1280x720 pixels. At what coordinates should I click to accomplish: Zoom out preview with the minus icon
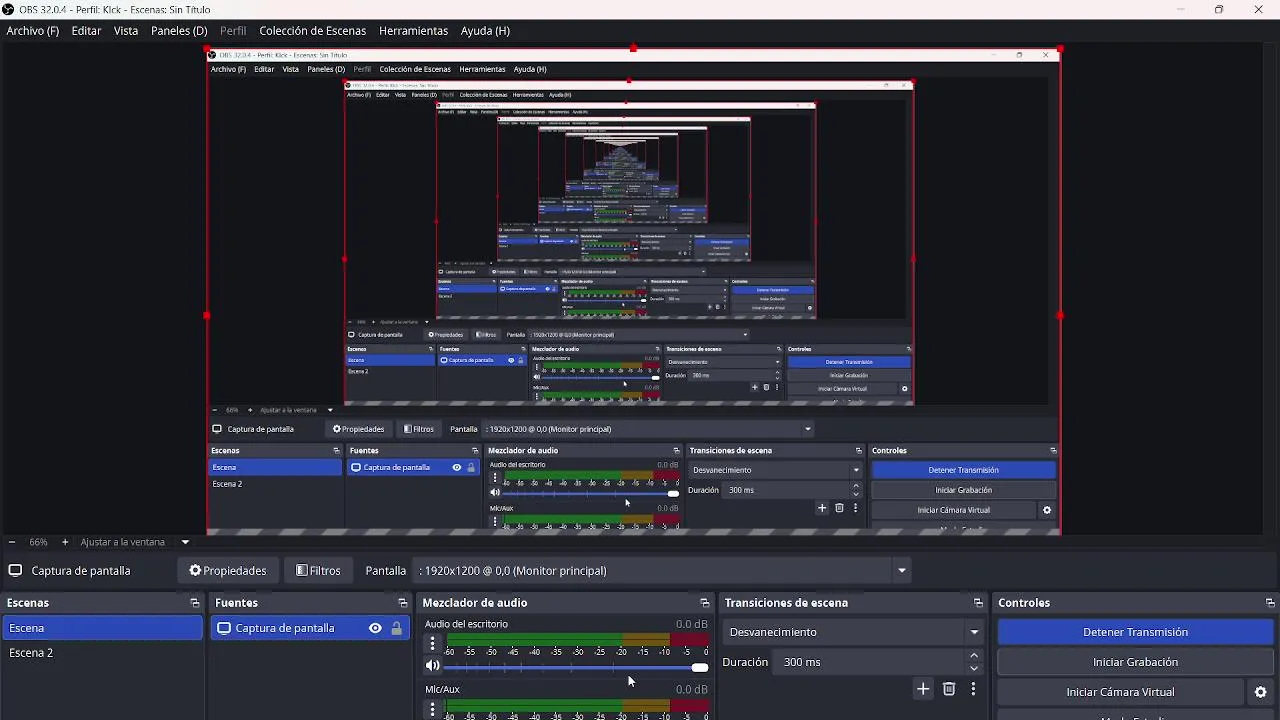[12, 542]
